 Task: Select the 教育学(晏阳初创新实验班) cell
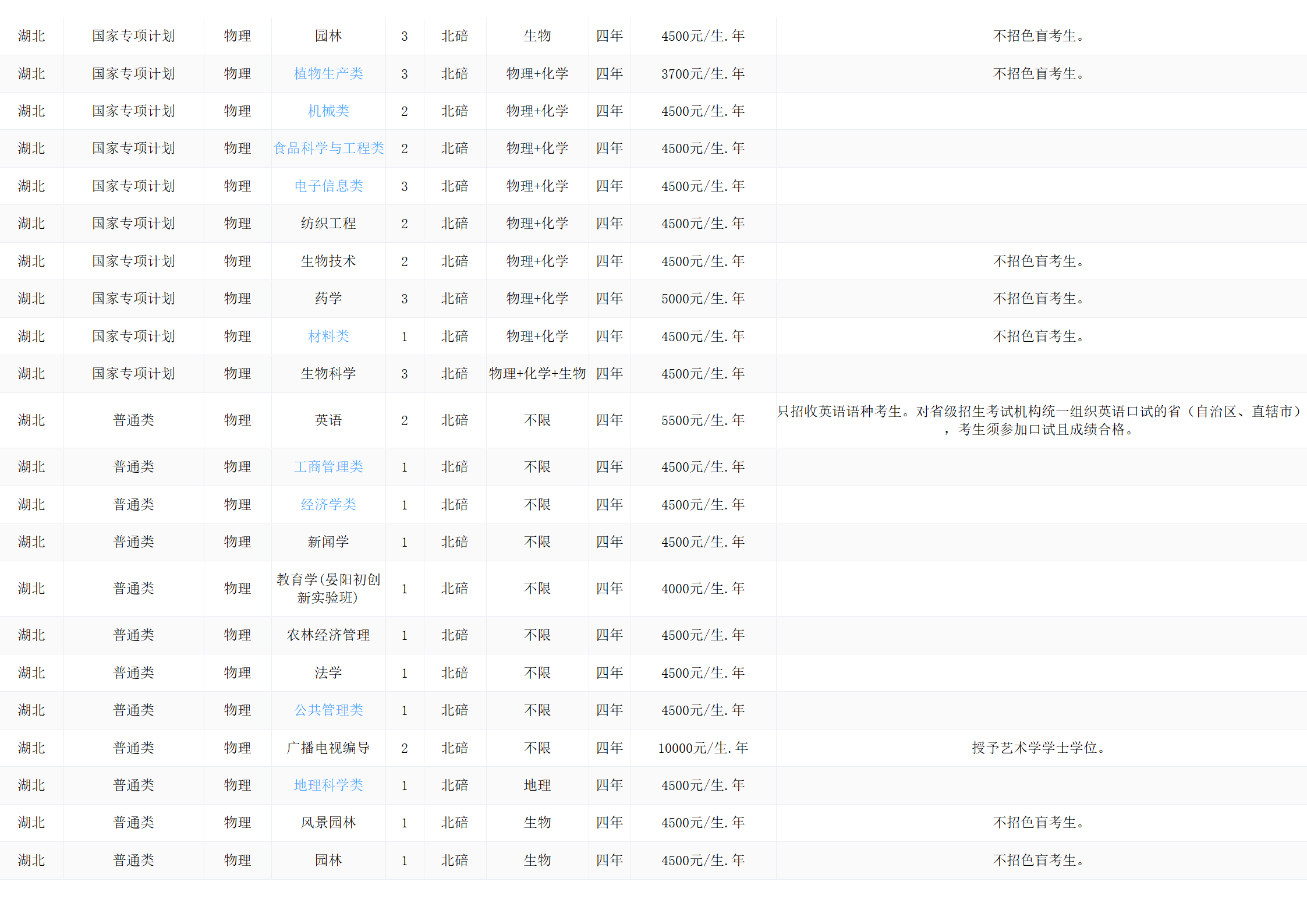[x=328, y=589]
